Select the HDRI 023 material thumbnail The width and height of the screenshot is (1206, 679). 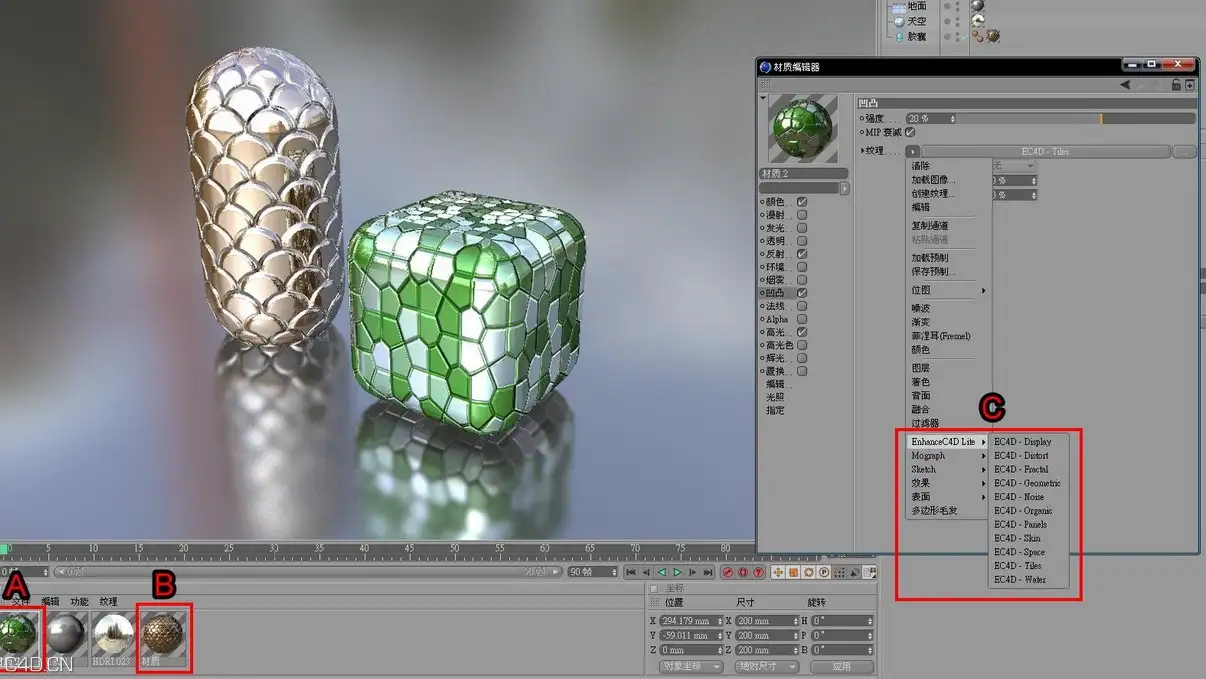pyautogui.click(x=113, y=633)
